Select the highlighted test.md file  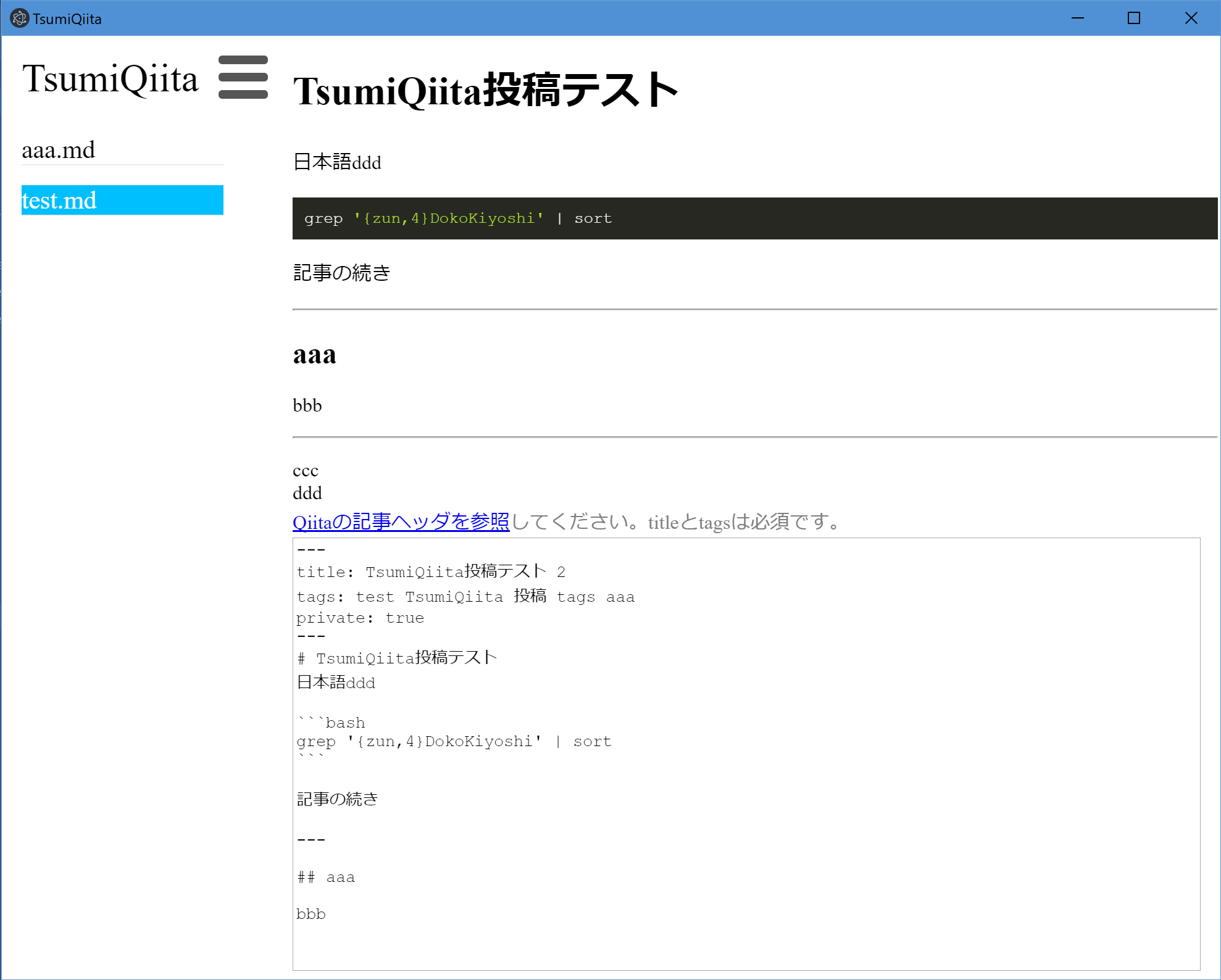tap(122, 200)
